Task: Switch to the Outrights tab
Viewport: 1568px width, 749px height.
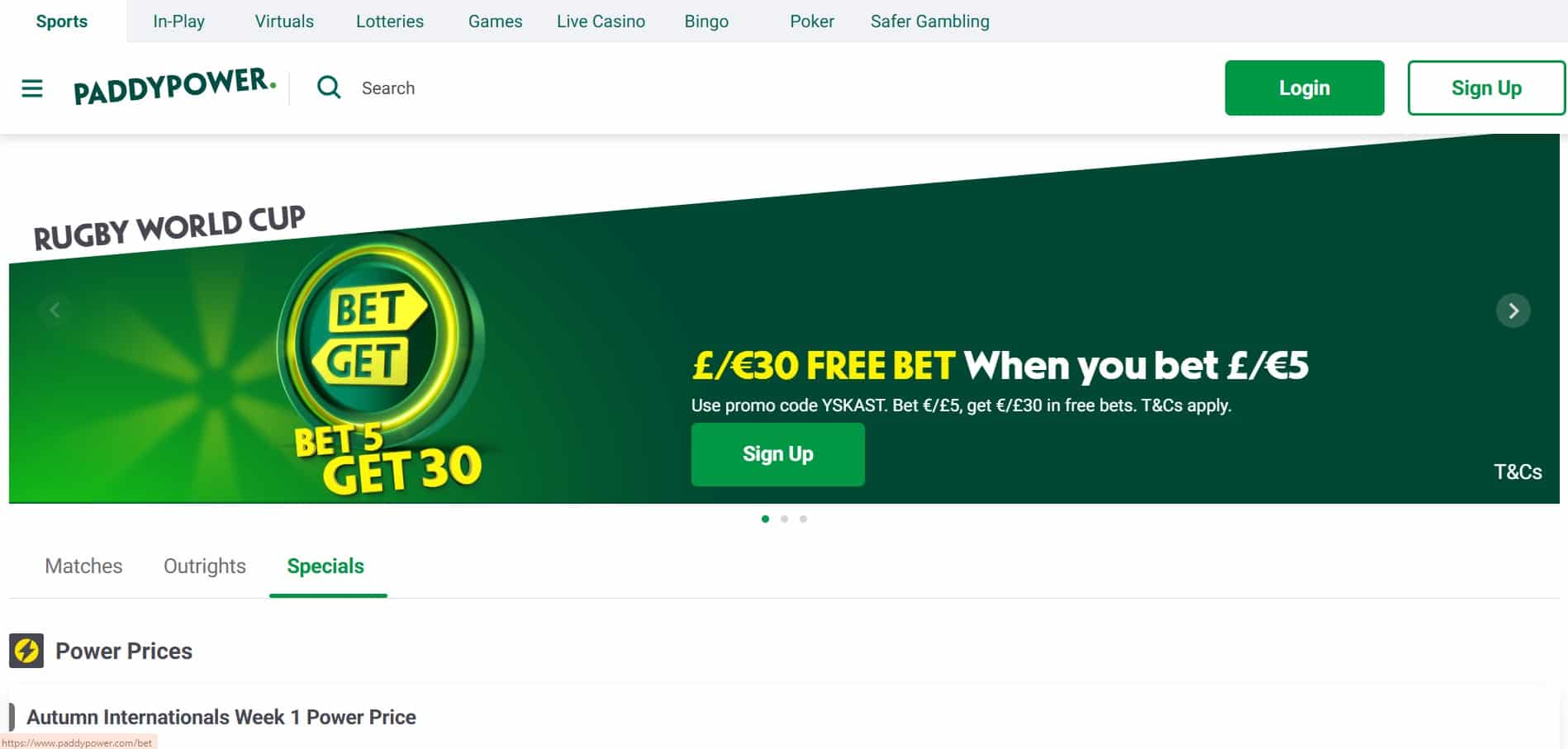Action: click(205, 566)
